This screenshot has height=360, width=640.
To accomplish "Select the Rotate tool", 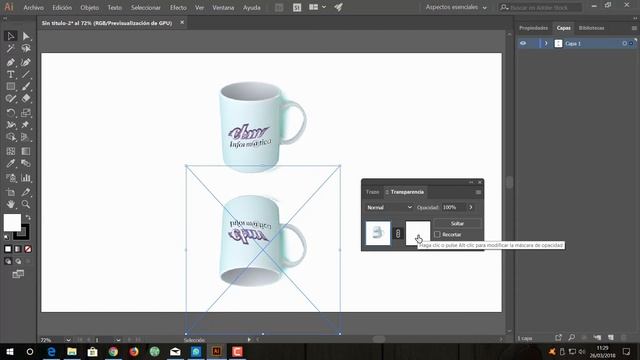I will pos(11,112).
